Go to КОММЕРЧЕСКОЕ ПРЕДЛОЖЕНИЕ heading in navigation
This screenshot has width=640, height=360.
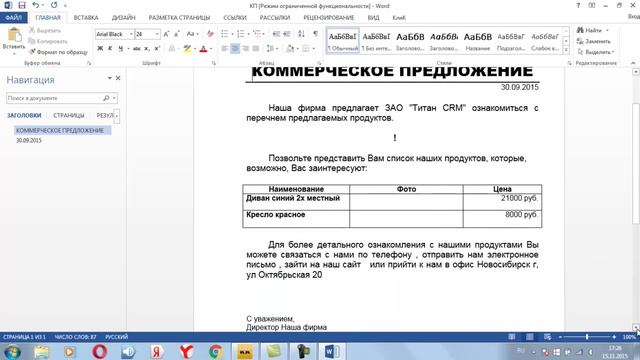[x=60, y=131]
